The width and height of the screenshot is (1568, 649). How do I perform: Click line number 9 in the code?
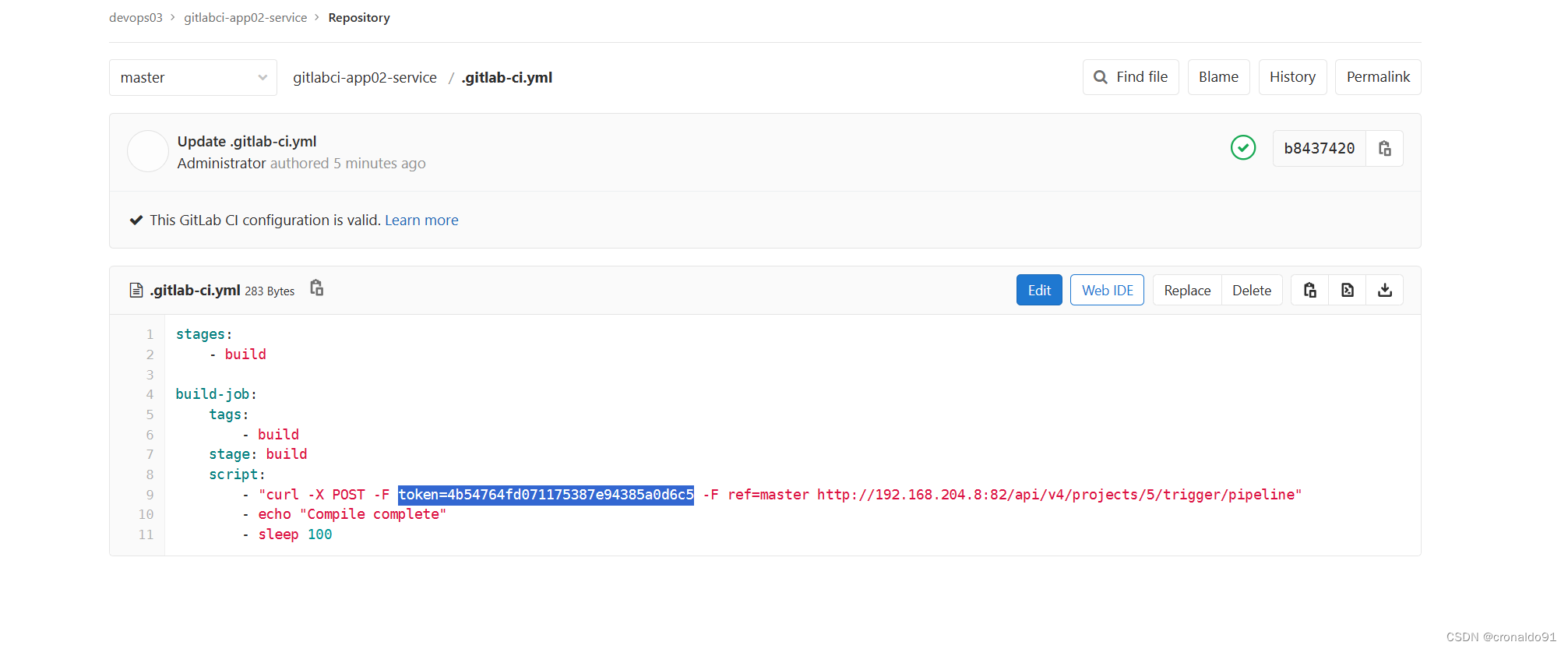pyautogui.click(x=150, y=495)
